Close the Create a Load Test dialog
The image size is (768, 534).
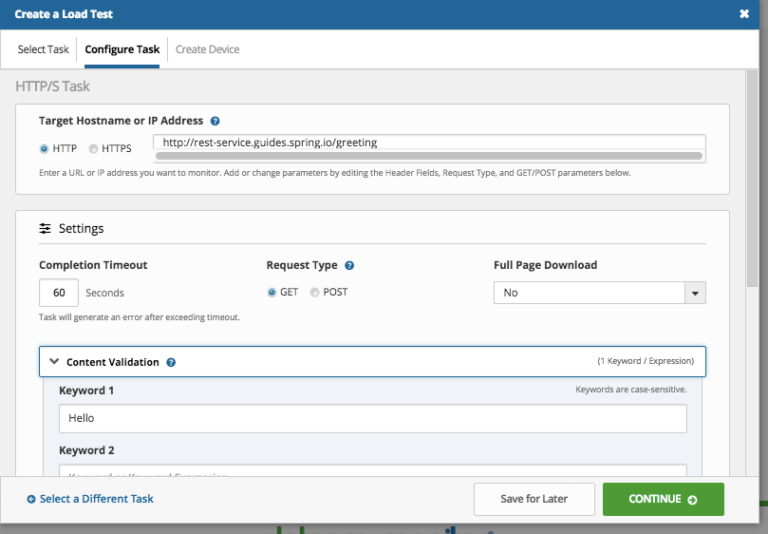point(744,14)
